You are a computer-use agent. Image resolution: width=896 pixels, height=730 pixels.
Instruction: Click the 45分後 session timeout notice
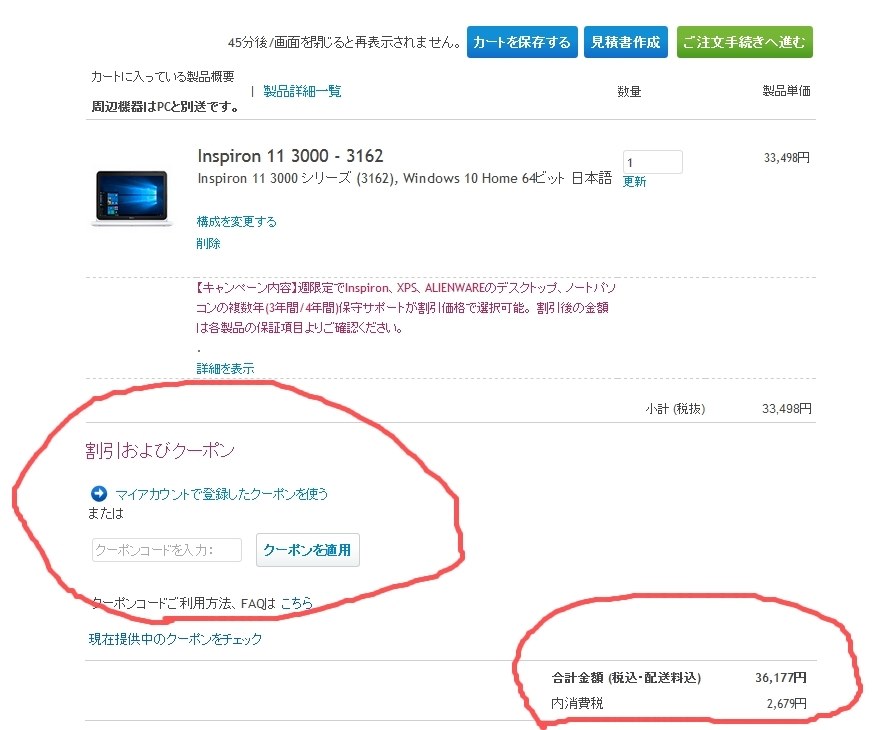click(x=345, y=42)
